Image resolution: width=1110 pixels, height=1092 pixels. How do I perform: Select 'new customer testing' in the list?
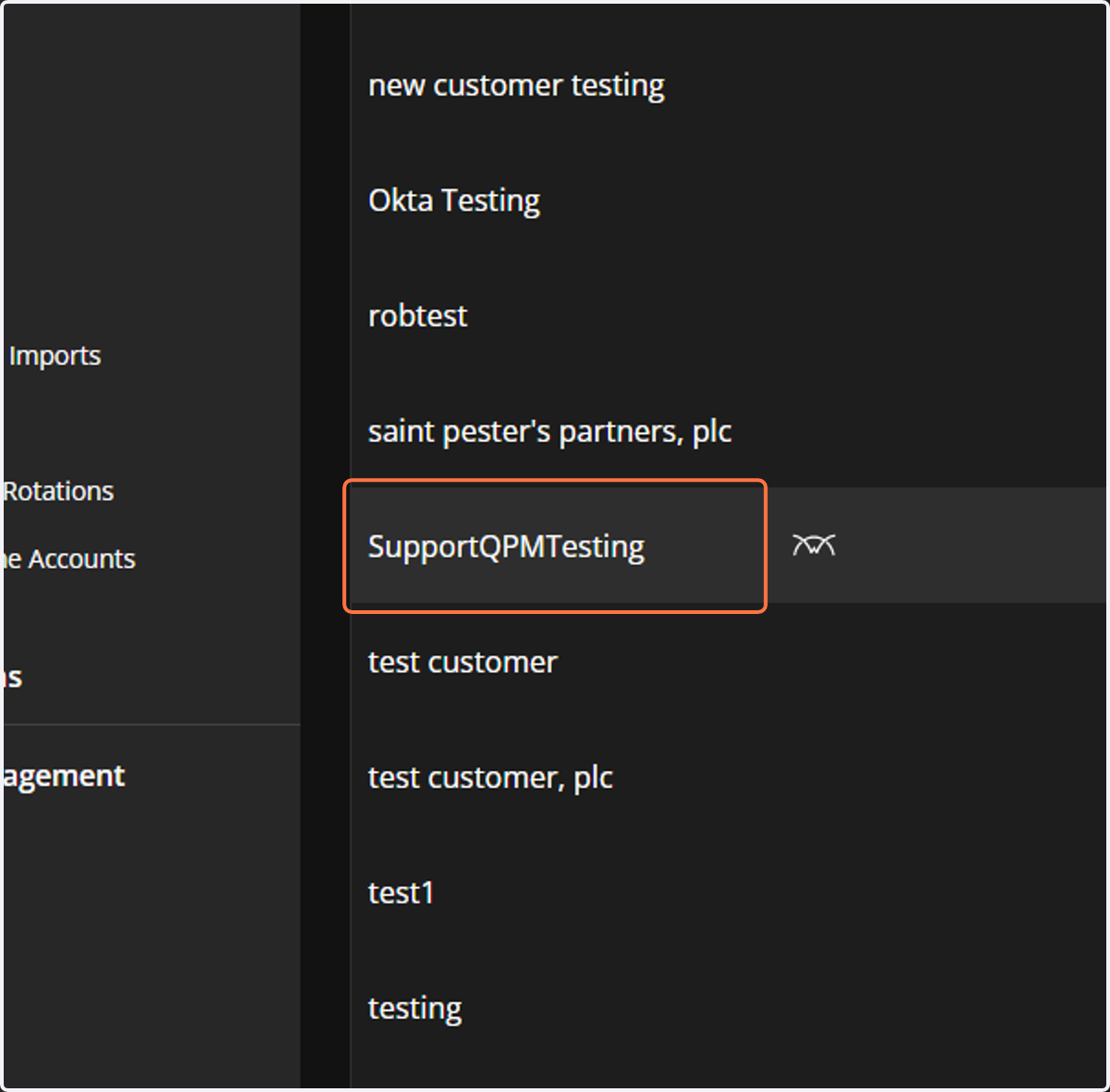coord(729,85)
